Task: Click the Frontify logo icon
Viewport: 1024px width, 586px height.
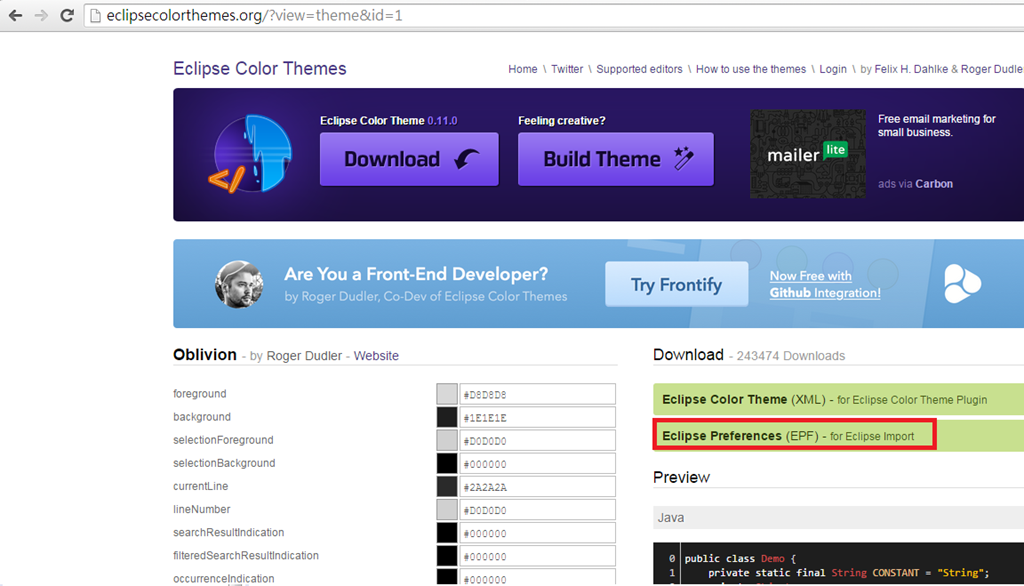Action: point(962,284)
